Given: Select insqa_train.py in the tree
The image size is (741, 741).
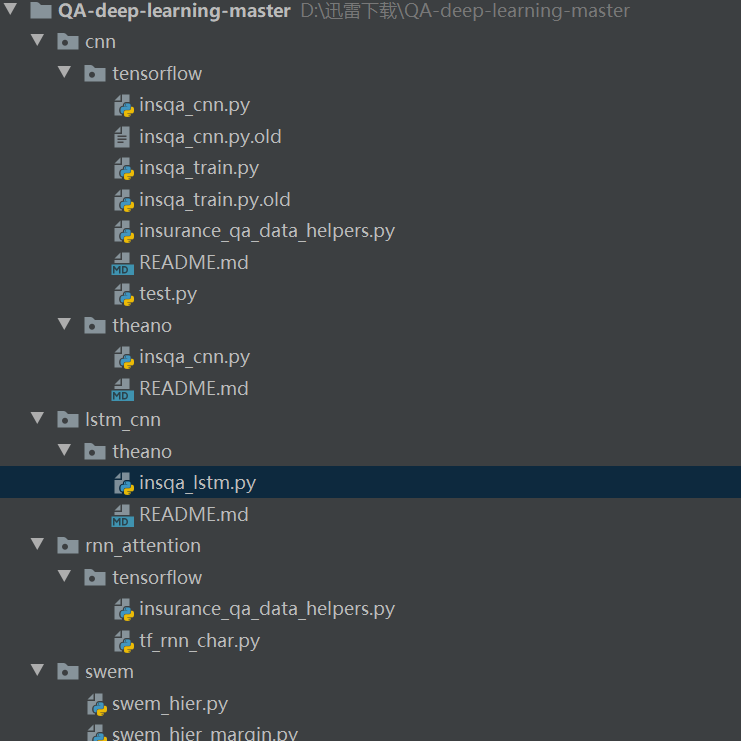Looking at the screenshot, I should pyautogui.click(x=199, y=168).
